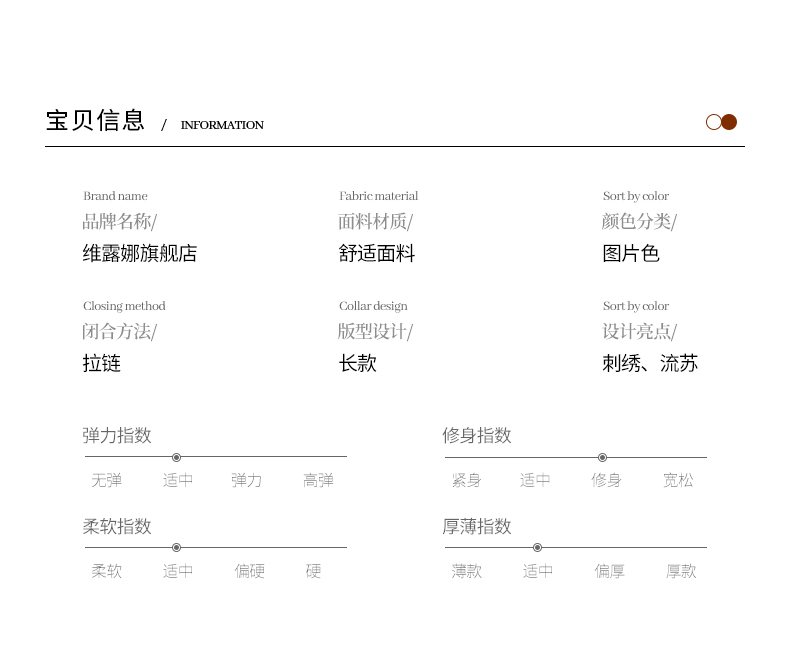Screen dimensions: 790x659
Task: Click the 厚款 scale label
Action: pos(681,571)
